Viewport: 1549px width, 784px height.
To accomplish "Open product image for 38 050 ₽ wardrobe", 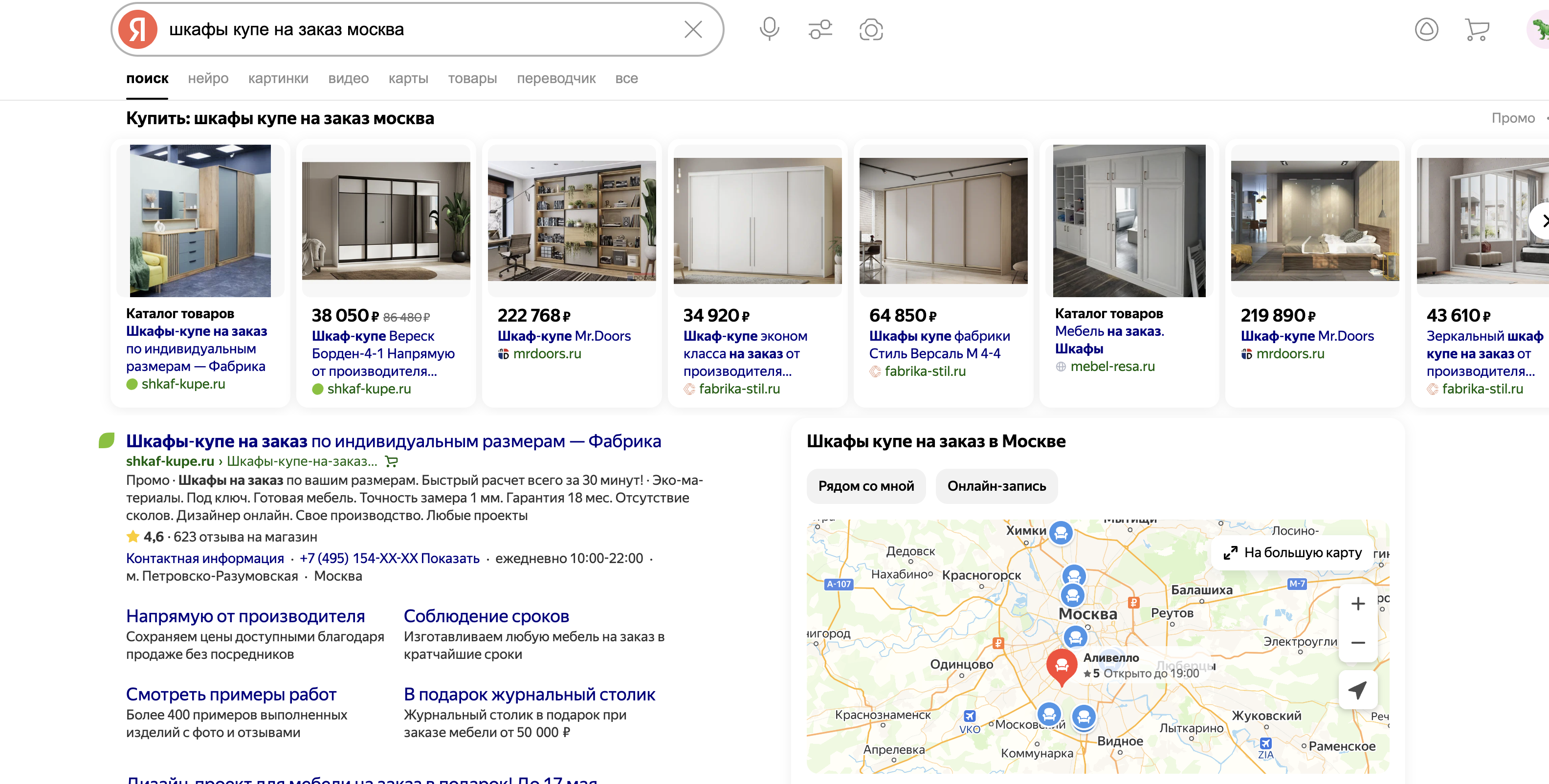I will click(x=386, y=220).
